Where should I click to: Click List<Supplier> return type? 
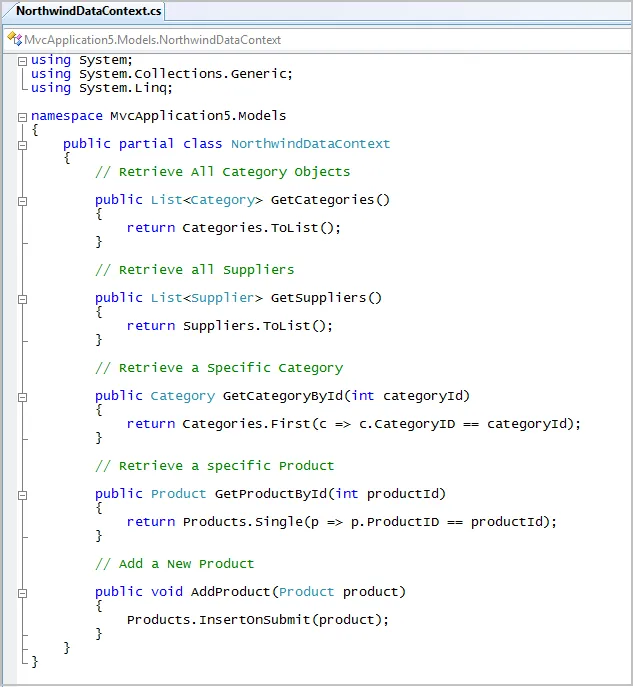point(206,298)
